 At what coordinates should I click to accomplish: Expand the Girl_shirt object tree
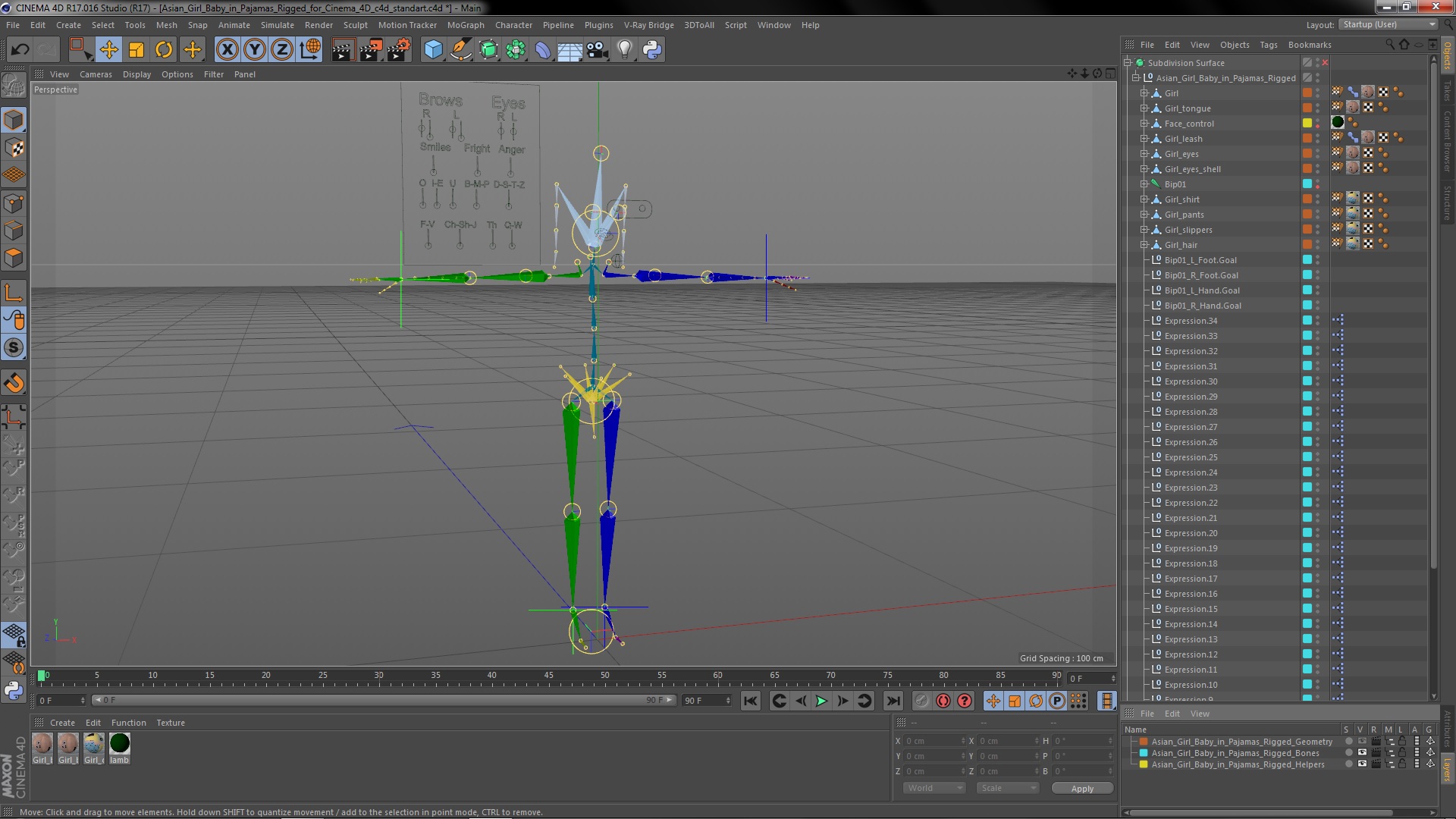click(1144, 199)
